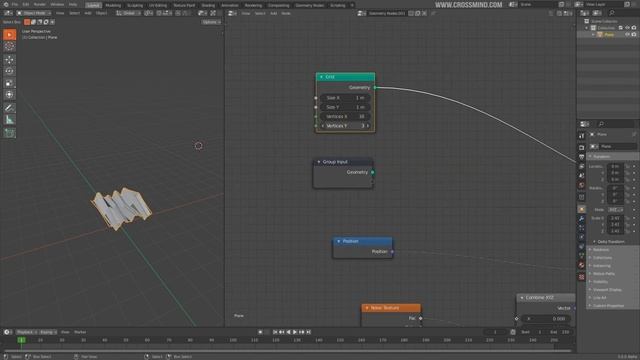This screenshot has height=360, width=640.
Task: Collapse the Position node
Action: pyautogui.click(x=338, y=241)
